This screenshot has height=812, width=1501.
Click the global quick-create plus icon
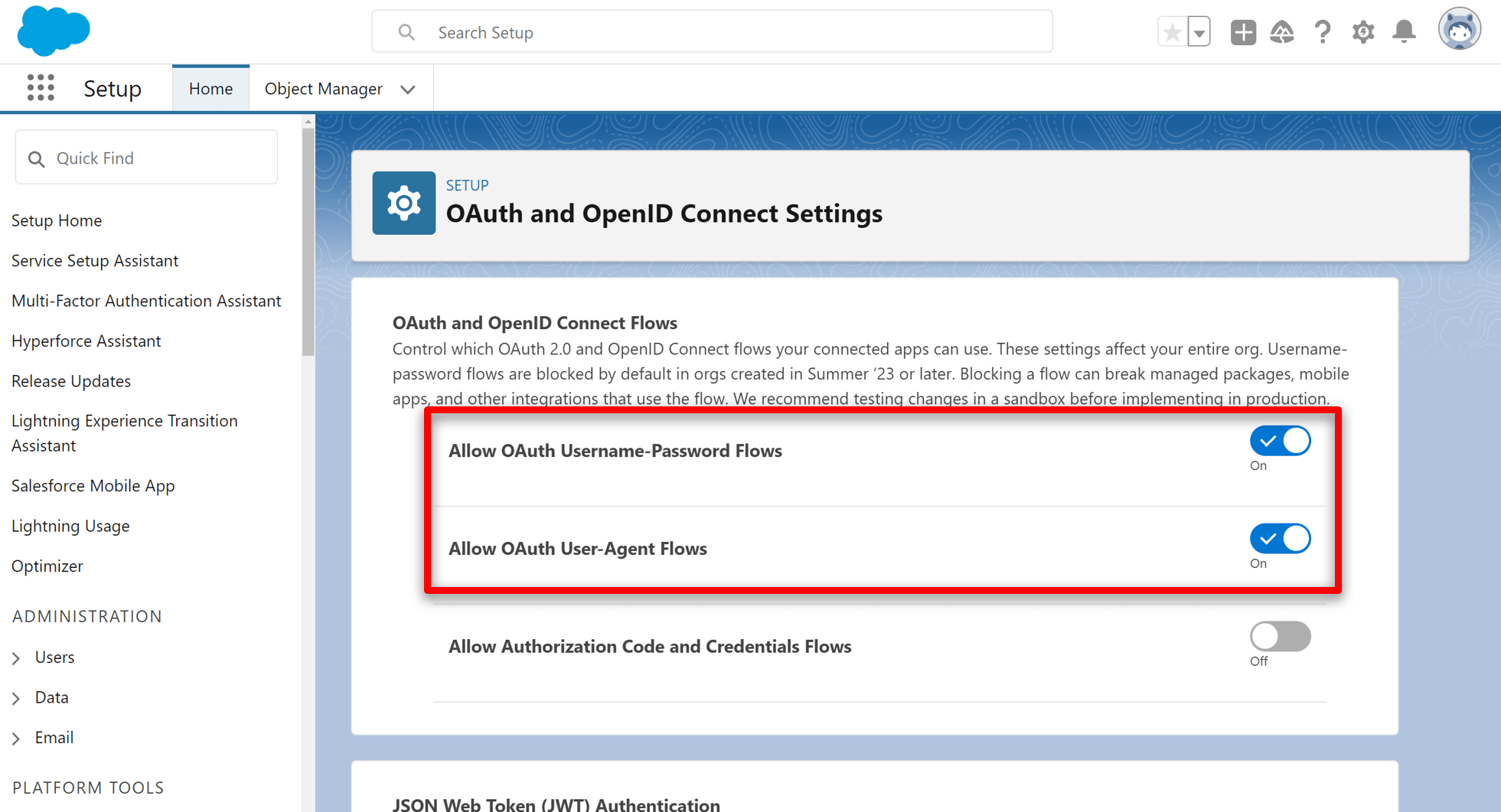tap(1243, 31)
